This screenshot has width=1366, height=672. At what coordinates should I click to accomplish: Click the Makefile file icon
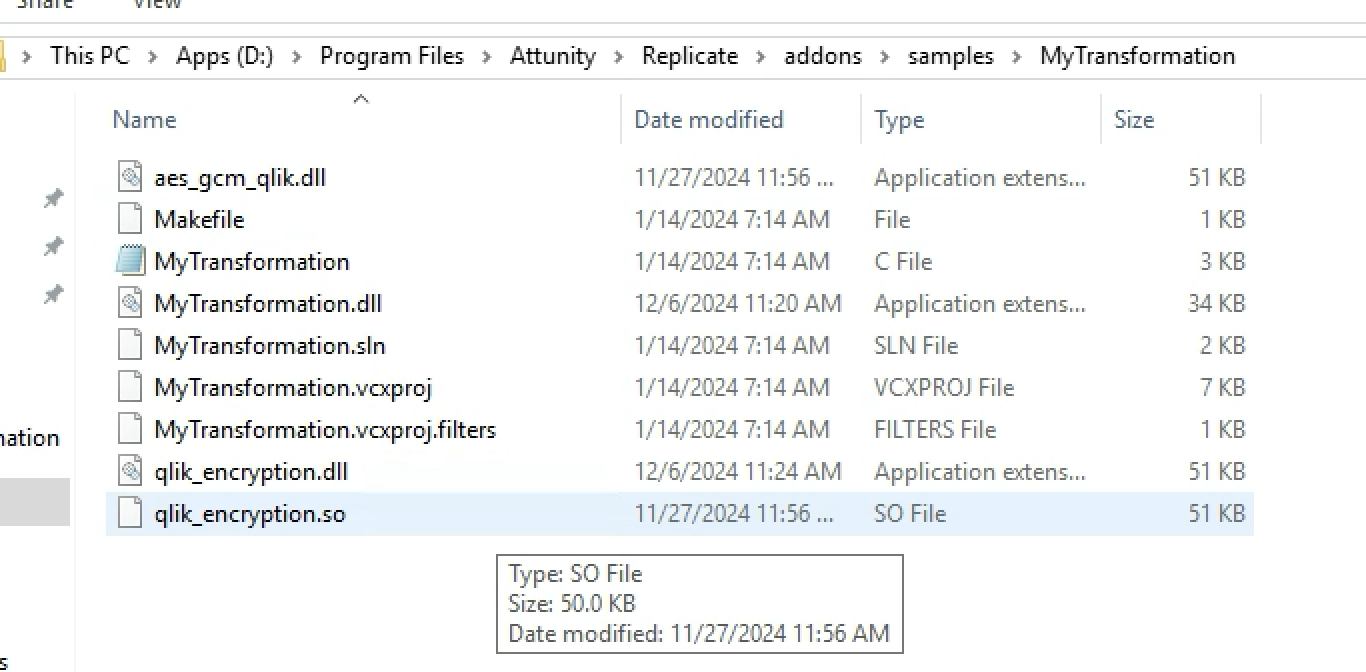pos(130,220)
